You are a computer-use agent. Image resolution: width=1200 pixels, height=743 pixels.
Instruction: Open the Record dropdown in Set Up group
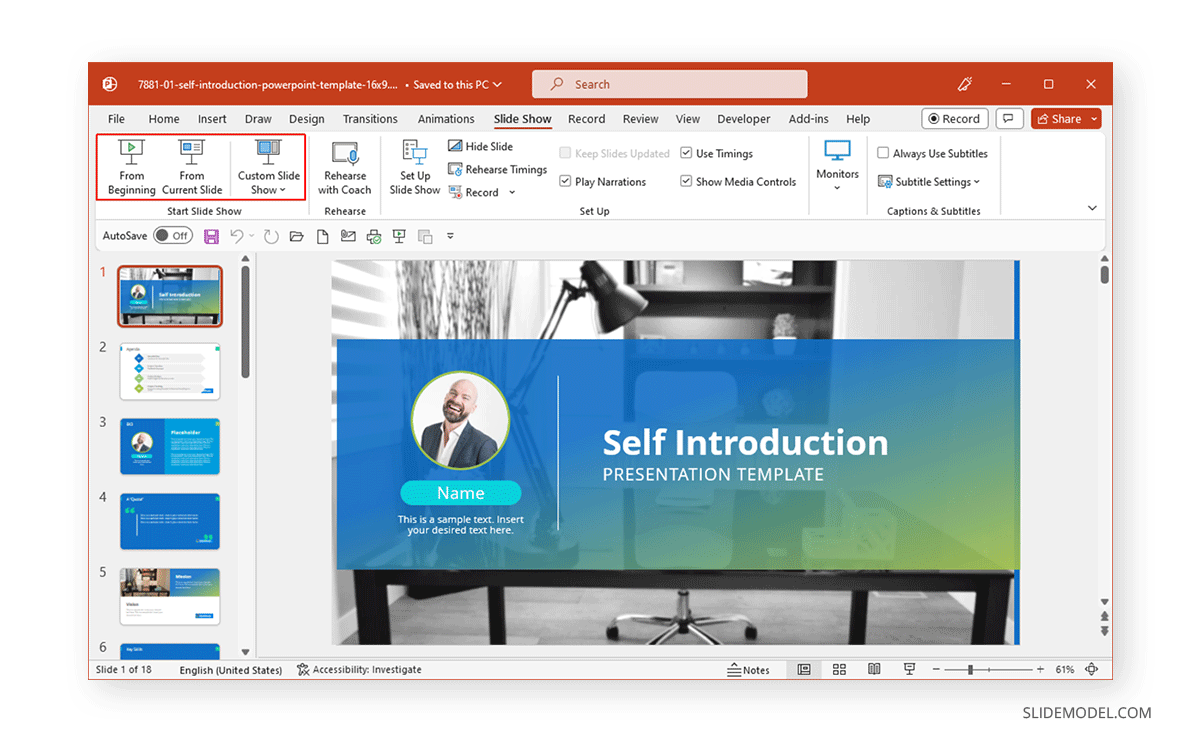pos(512,191)
